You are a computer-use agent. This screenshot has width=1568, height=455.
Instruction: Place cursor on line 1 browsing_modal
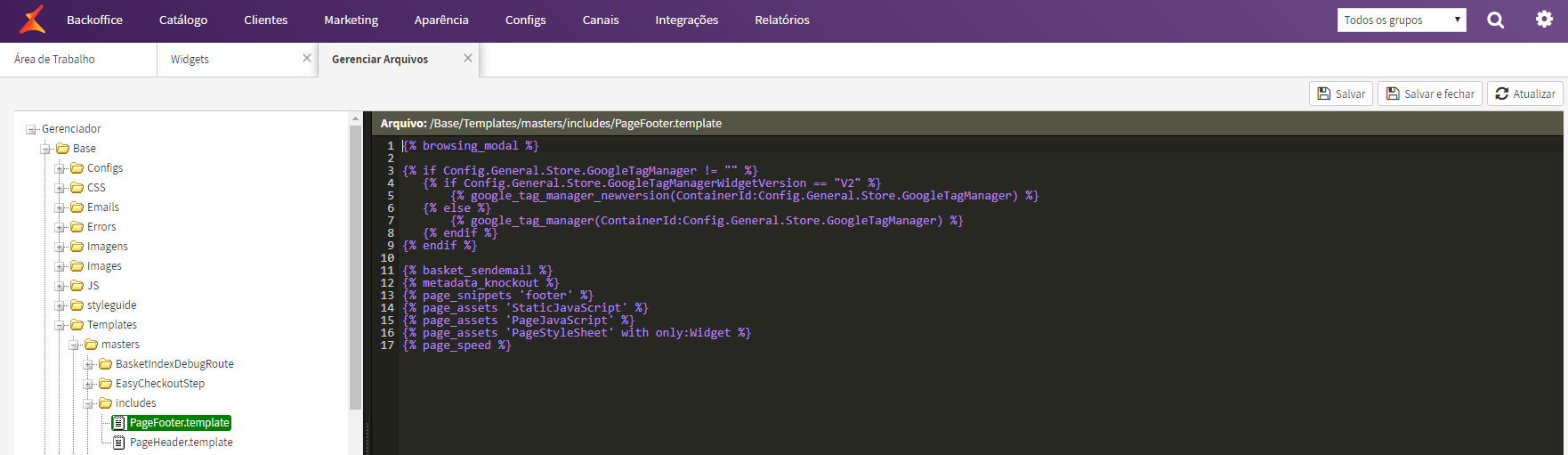pos(471,145)
